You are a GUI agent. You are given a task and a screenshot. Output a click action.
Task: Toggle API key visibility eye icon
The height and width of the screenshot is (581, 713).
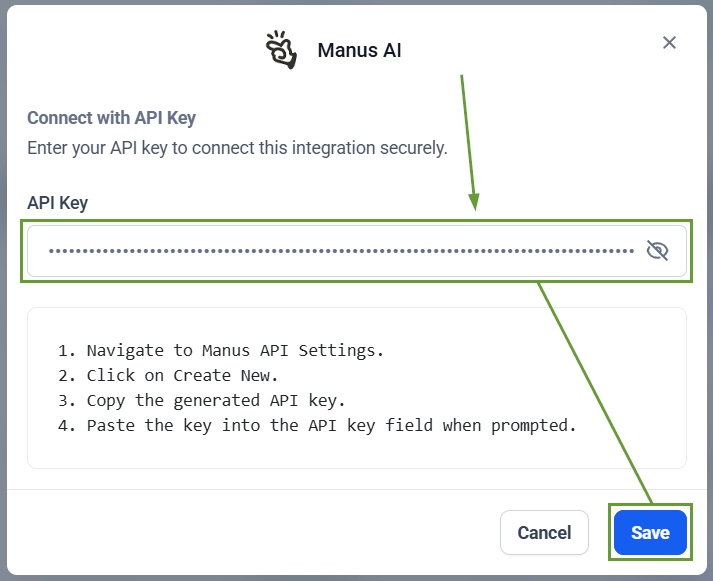[657, 251]
